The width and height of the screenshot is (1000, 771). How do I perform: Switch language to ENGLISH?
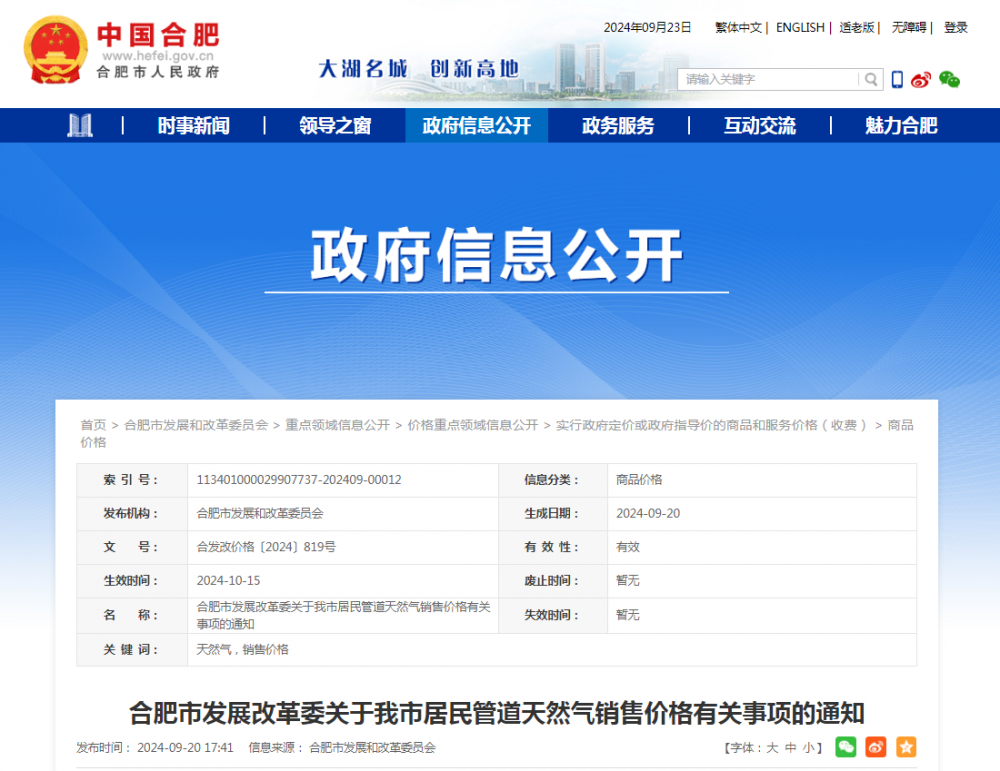pos(800,28)
